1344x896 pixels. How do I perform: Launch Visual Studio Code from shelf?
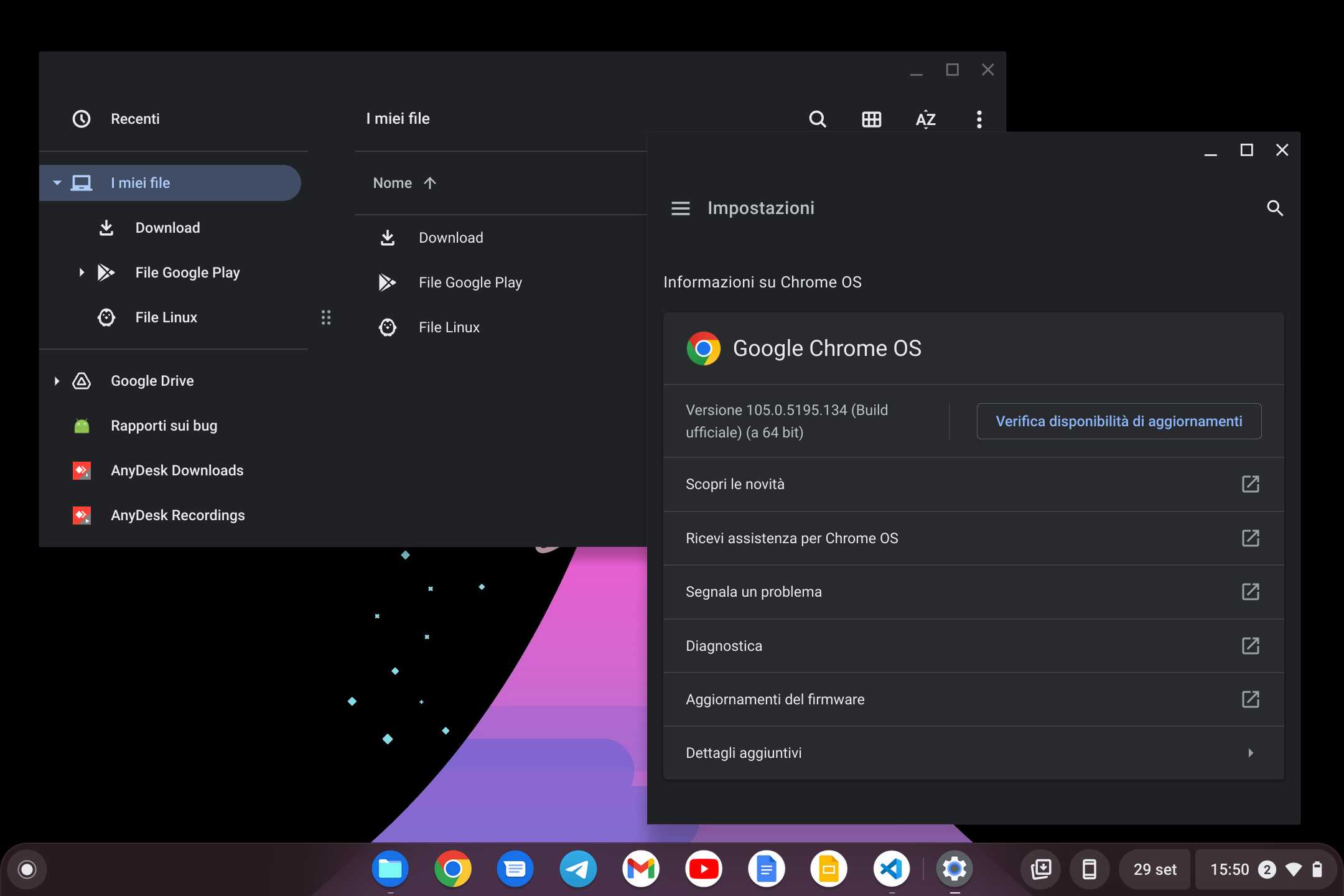click(x=892, y=869)
